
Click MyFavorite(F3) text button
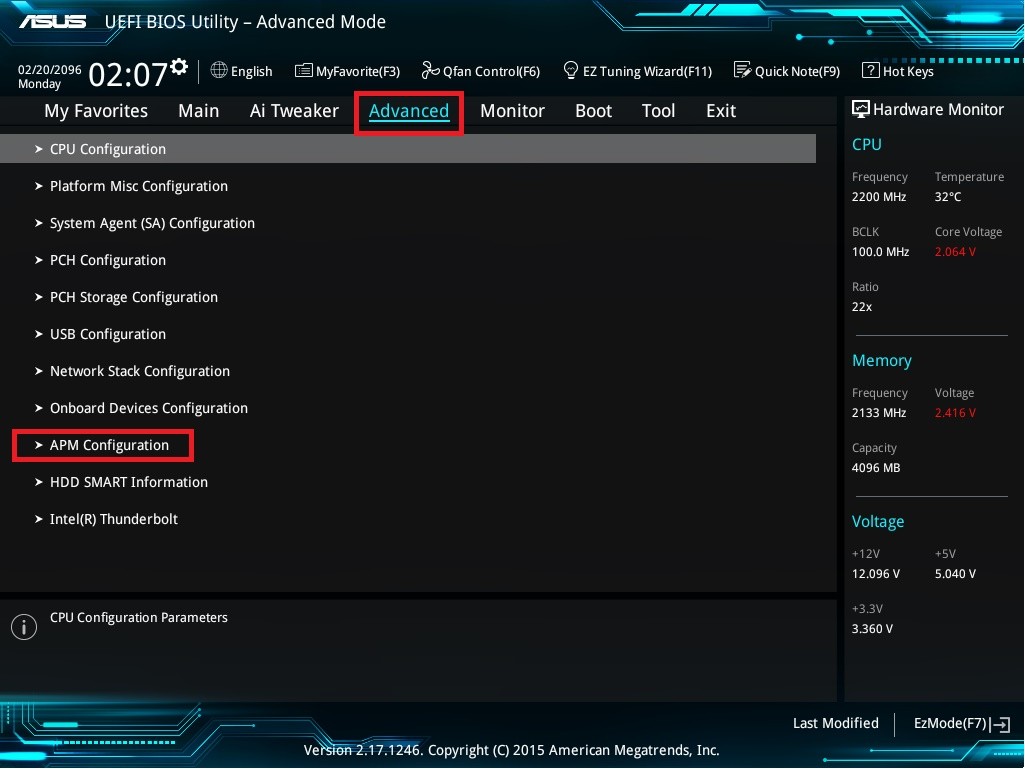358,71
